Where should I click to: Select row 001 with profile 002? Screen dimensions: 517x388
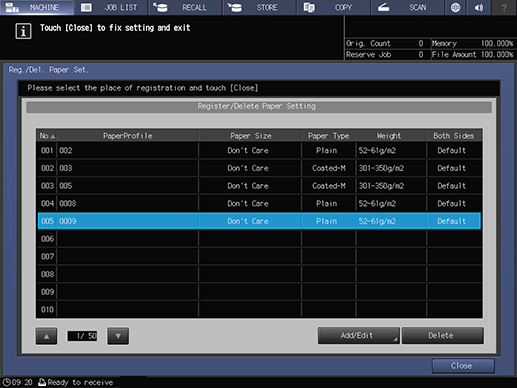(259, 150)
